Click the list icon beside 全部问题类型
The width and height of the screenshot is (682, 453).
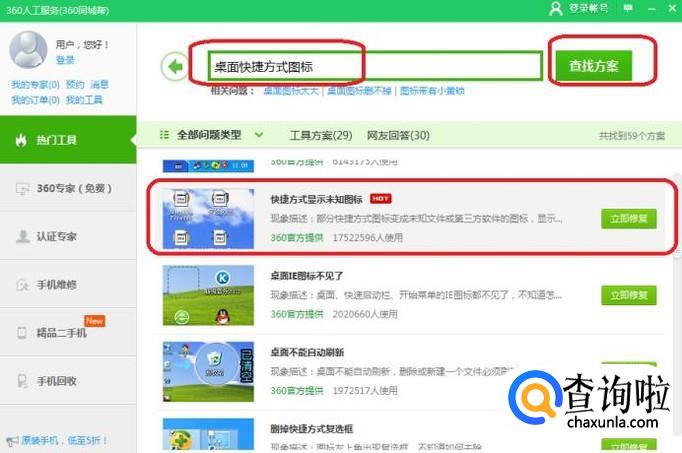pos(164,135)
